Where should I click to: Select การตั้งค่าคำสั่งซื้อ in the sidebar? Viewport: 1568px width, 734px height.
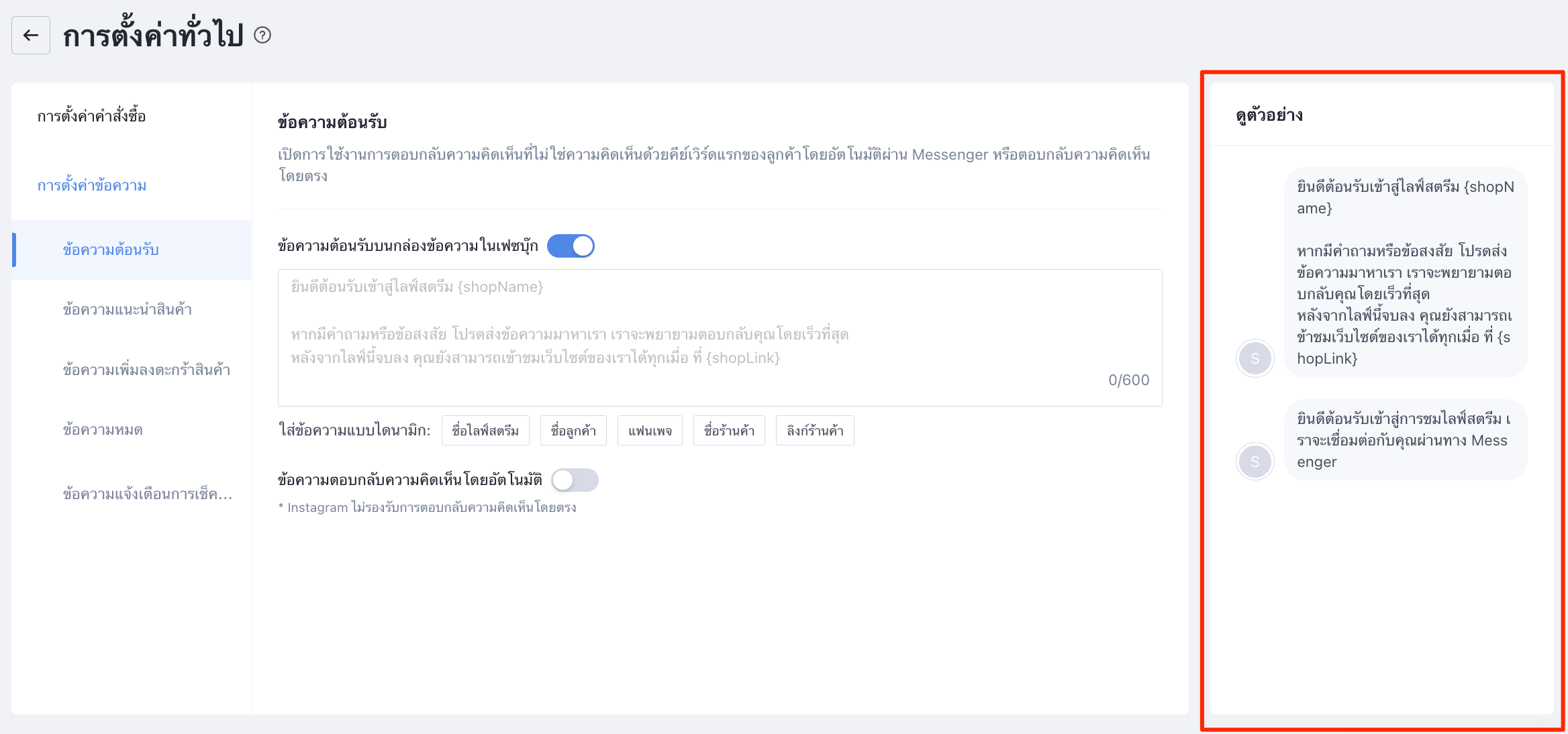pyautogui.click(x=91, y=116)
